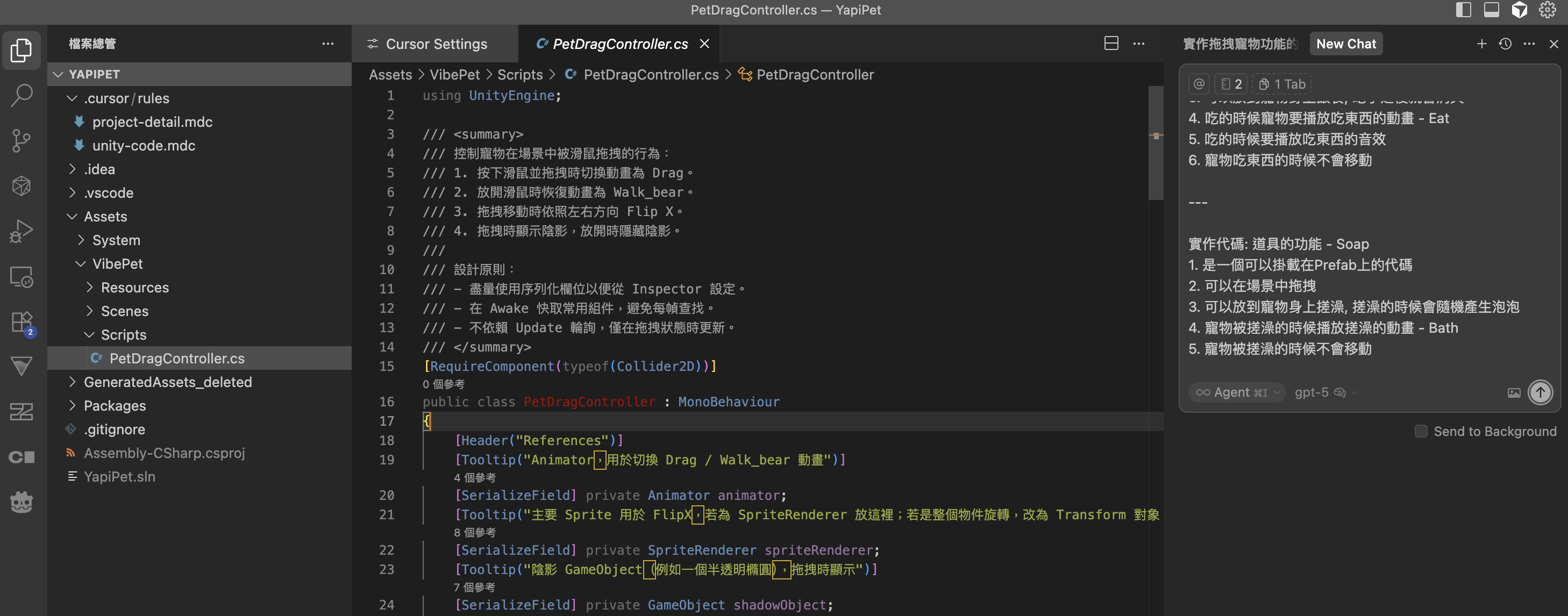The image size is (1568, 616).
Task: Open the gpt-5 model dropdown
Action: [1325, 392]
